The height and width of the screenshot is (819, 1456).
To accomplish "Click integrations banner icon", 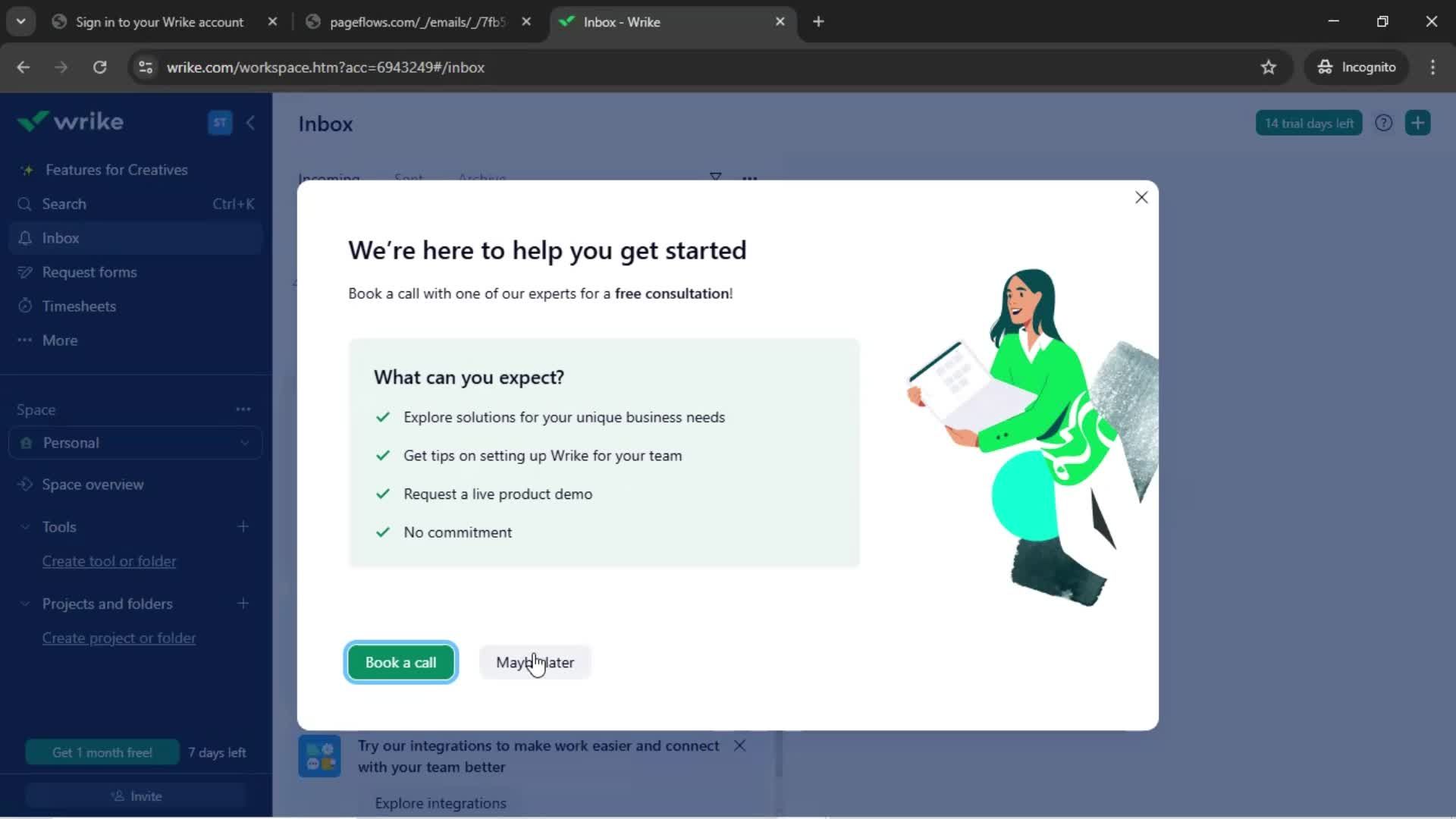I will click(x=319, y=756).
